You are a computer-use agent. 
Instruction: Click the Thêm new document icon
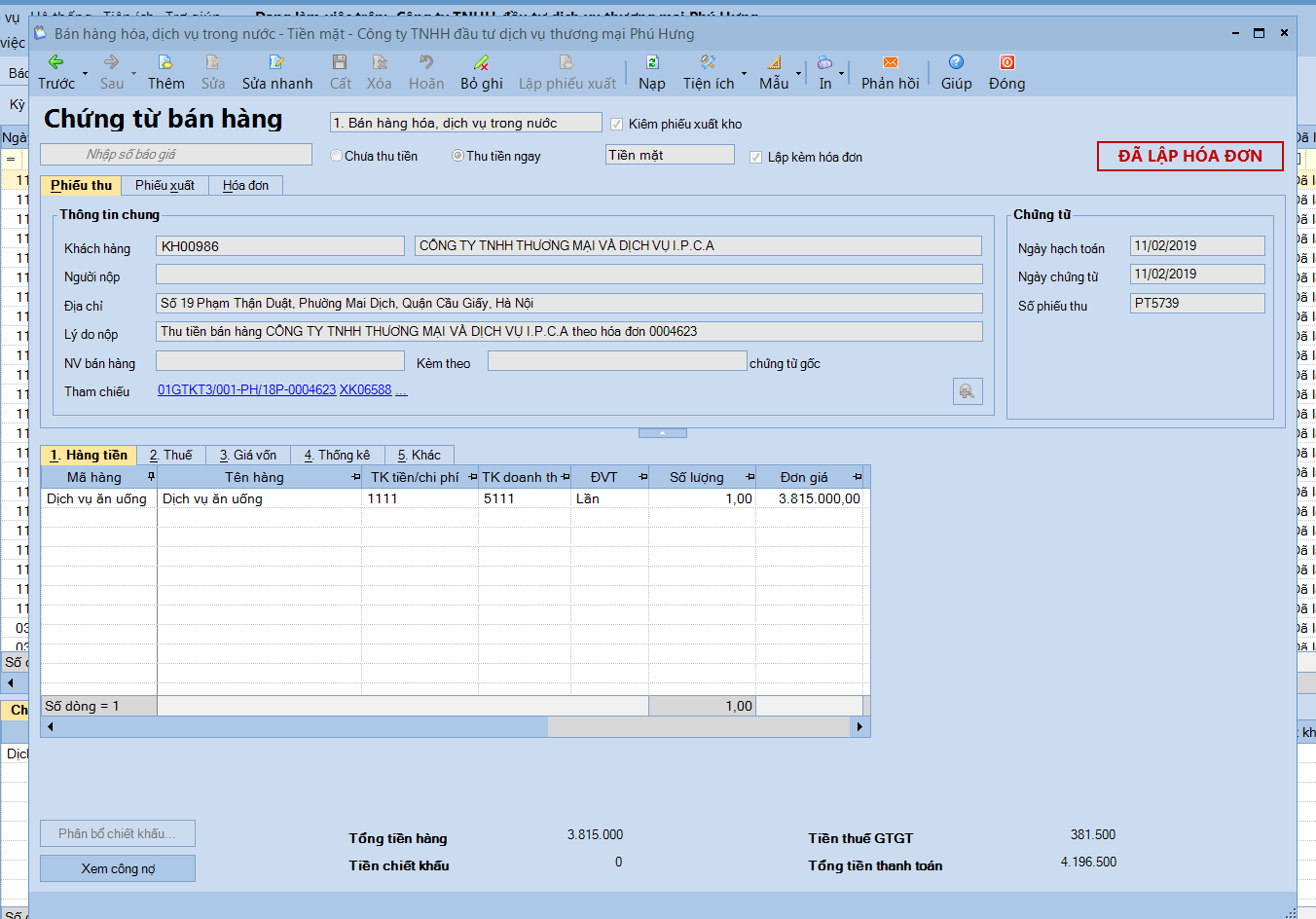coord(165,62)
